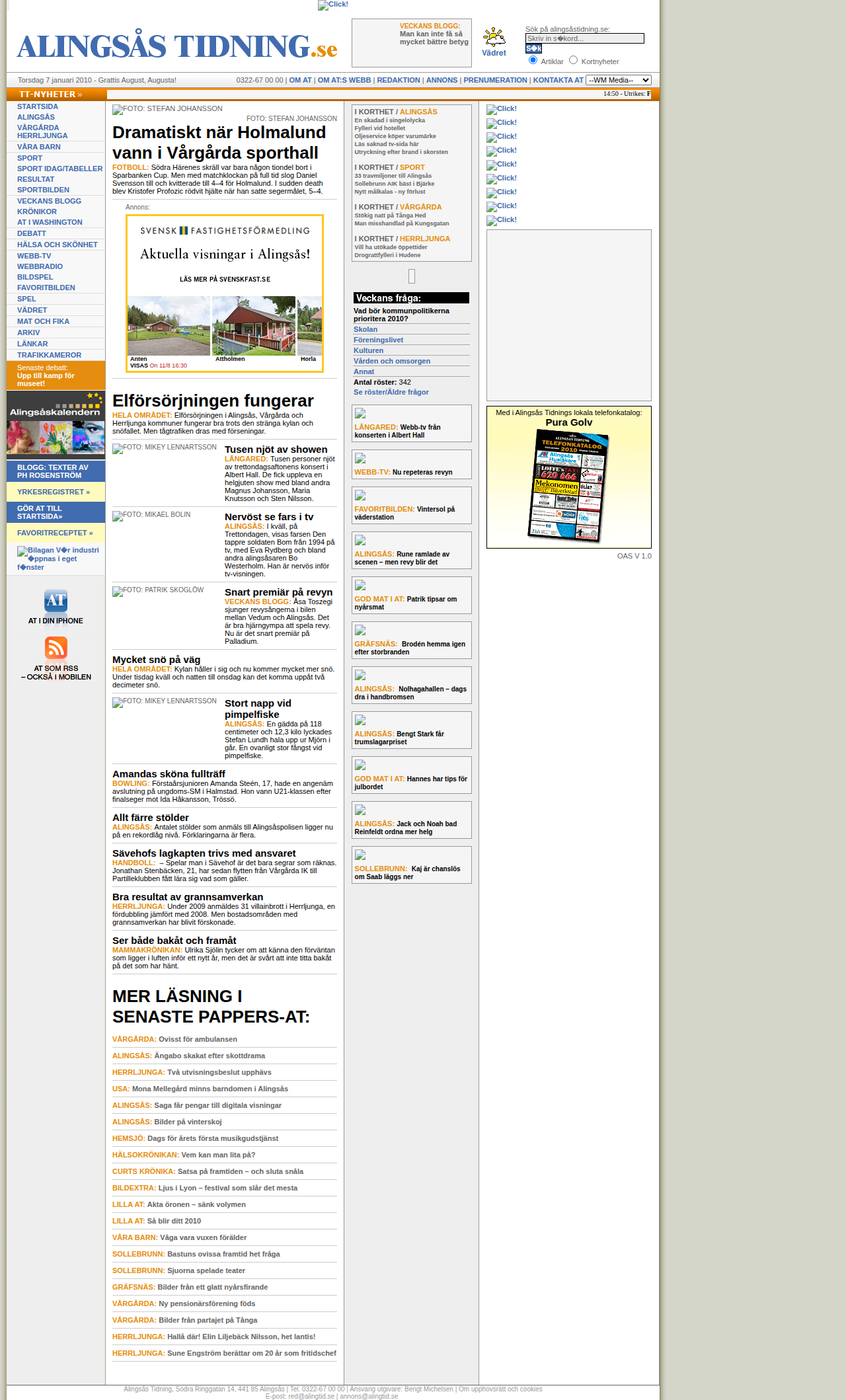Open PRENUMERATION in the top navigation

pyautogui.click(x=495, y=80)
